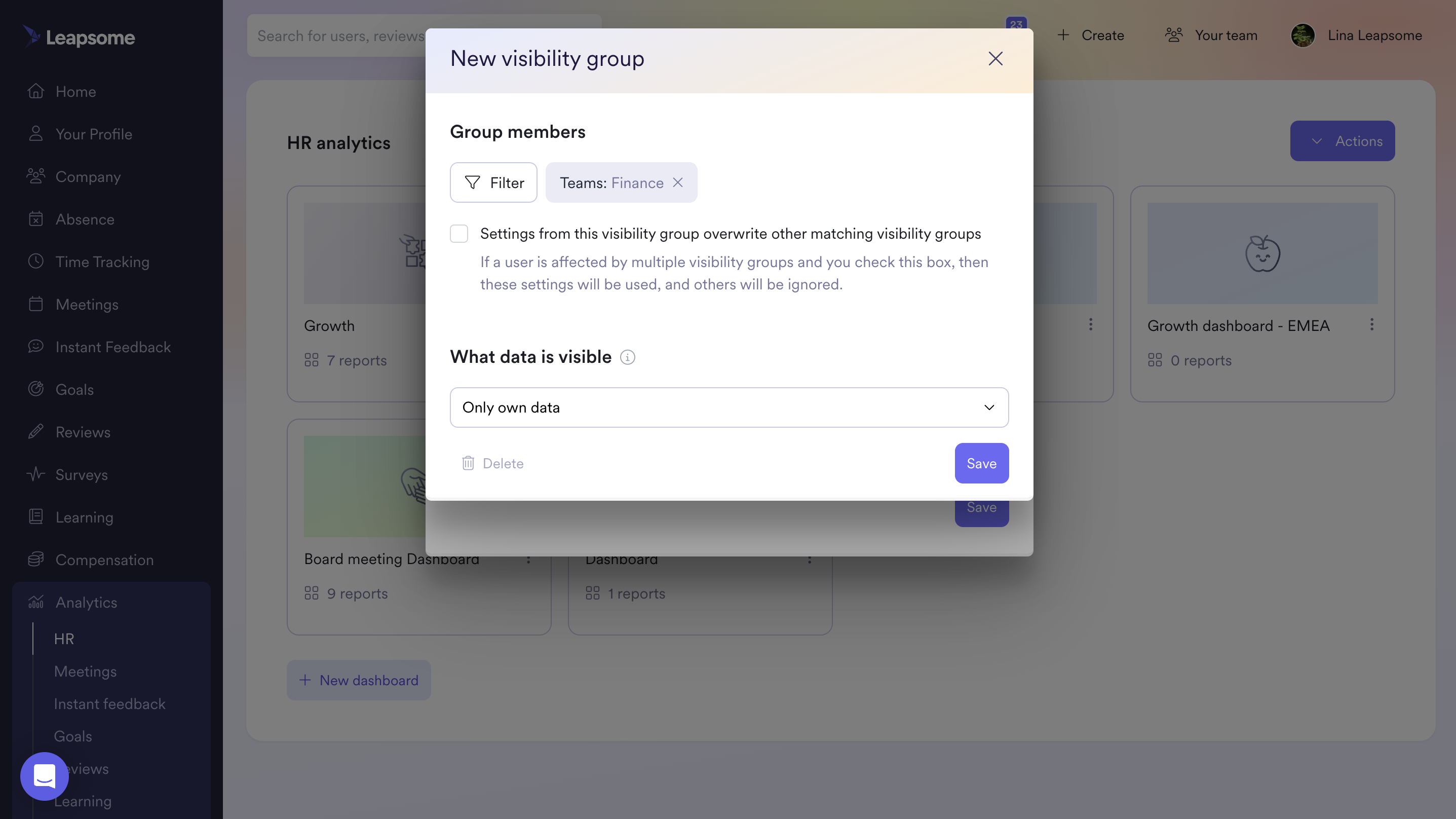Collapse the Analytics section
This screenshot has width=1456, height=819.
[x=111, y=603]
